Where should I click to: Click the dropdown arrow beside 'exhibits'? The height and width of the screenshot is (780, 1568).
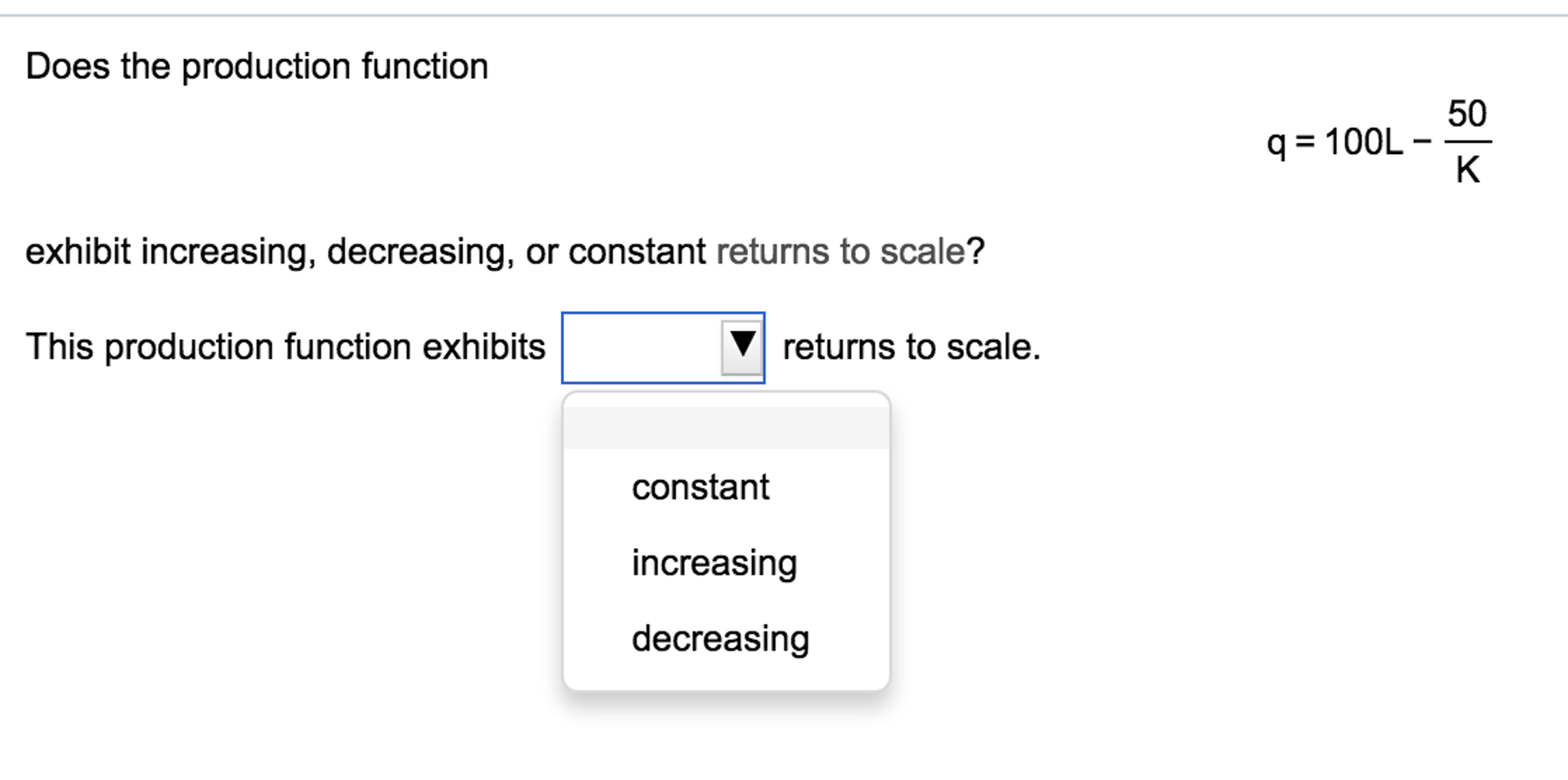pyautogui.click(x=741, y=347)
